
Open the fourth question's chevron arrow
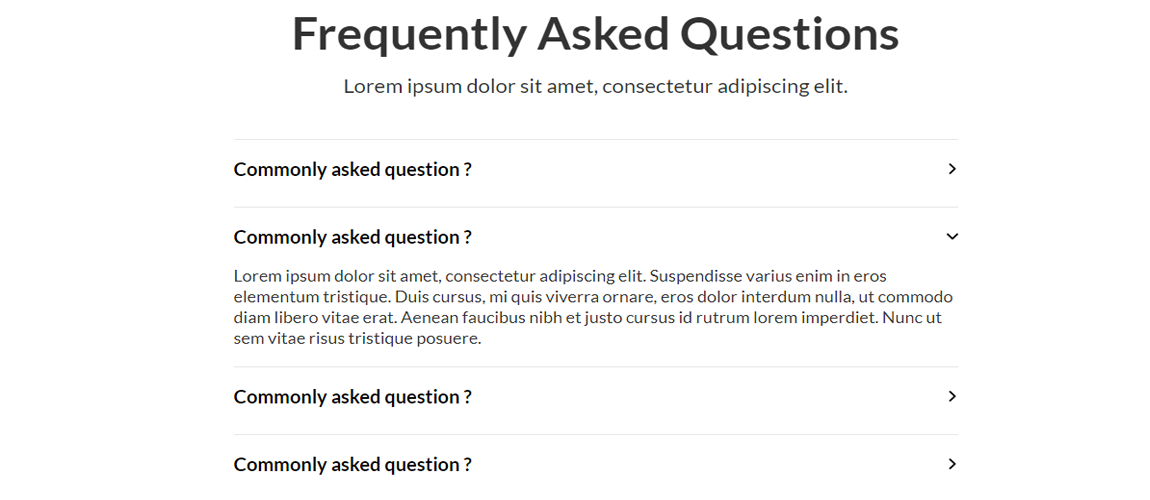click(x=952, y=464)
